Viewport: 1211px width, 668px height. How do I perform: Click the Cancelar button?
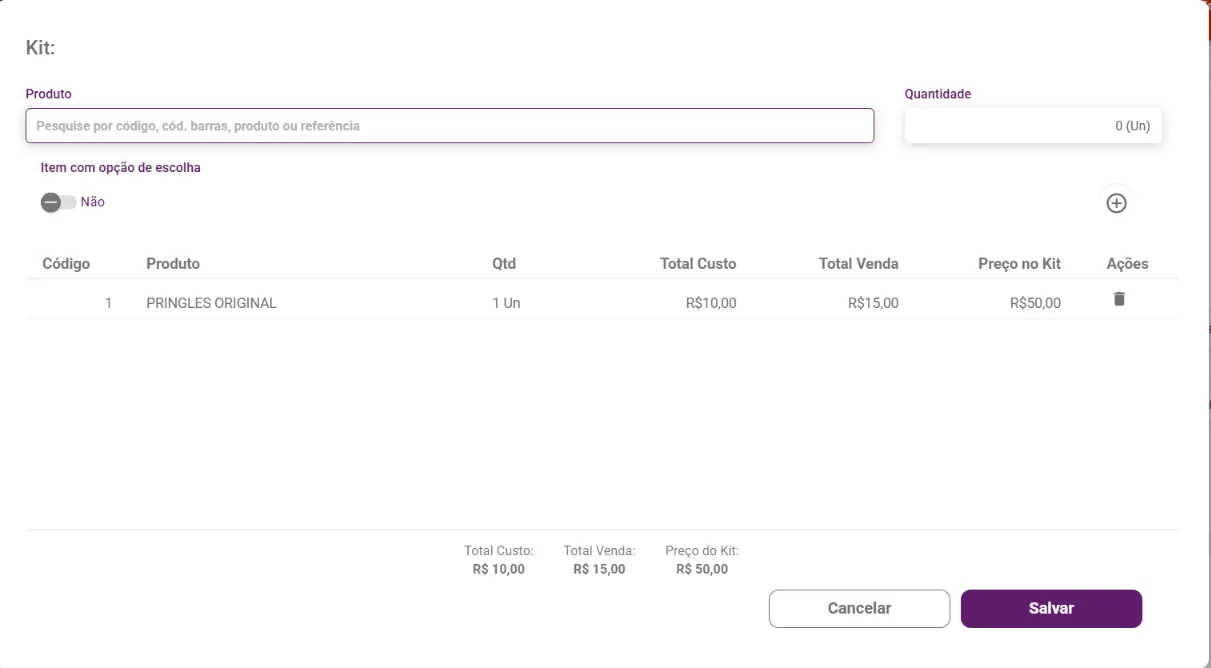tap(859, 608)
